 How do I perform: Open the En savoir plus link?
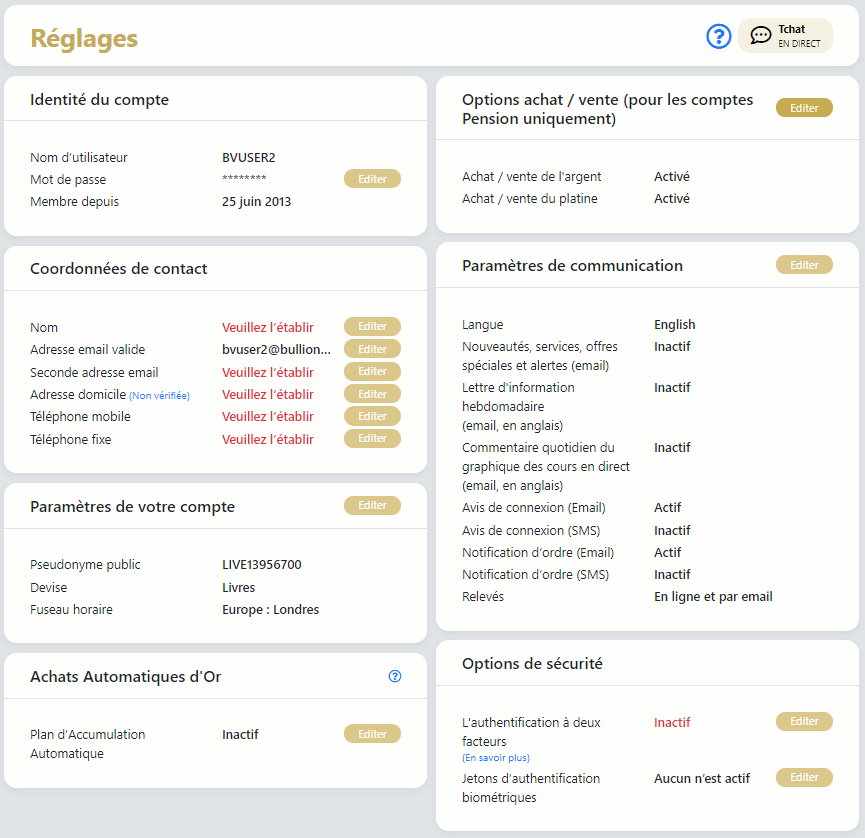click(x=496, y=759)
